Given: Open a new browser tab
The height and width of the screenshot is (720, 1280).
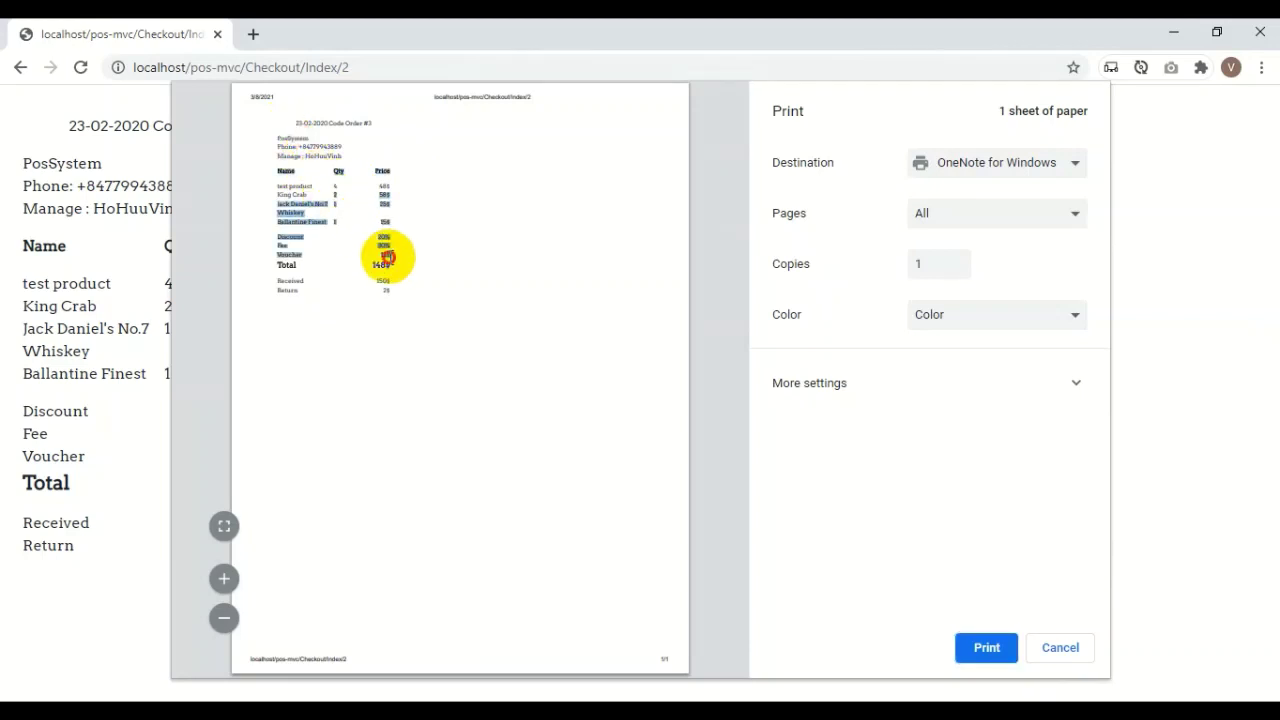Looking at the screenshot, I should (253, 34).
